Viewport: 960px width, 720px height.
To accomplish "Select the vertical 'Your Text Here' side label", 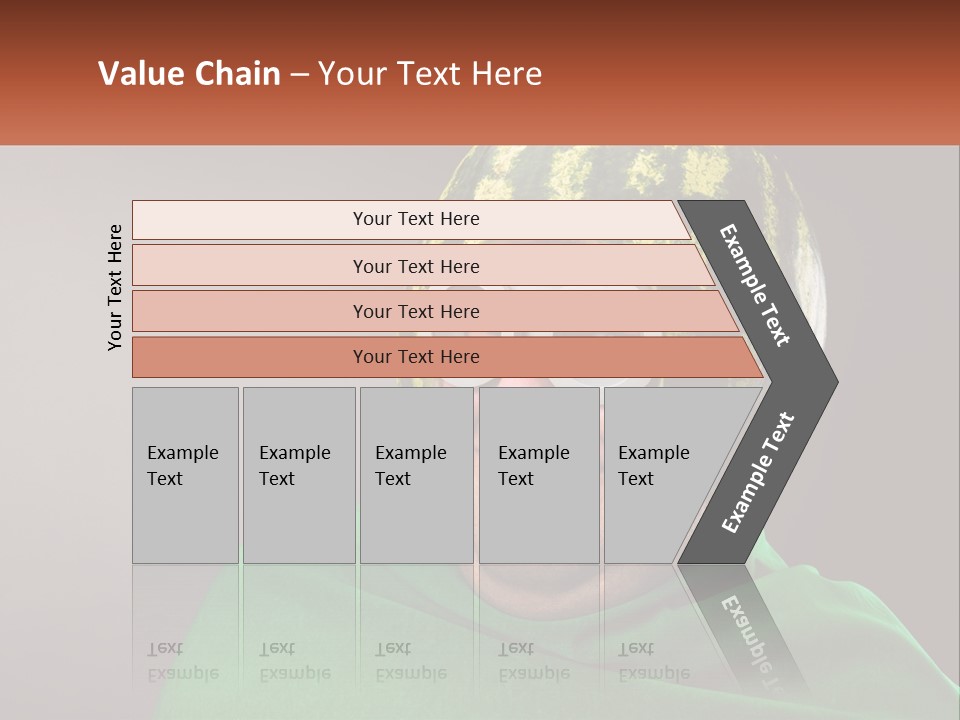I will tap(114, 288).
